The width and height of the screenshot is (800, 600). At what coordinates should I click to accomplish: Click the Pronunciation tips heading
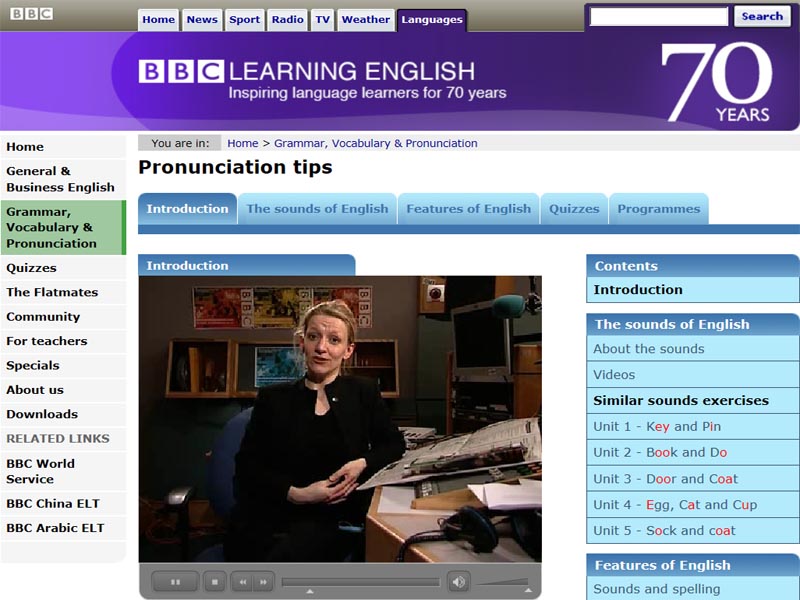pyautogui.click(x=235, y=167)
